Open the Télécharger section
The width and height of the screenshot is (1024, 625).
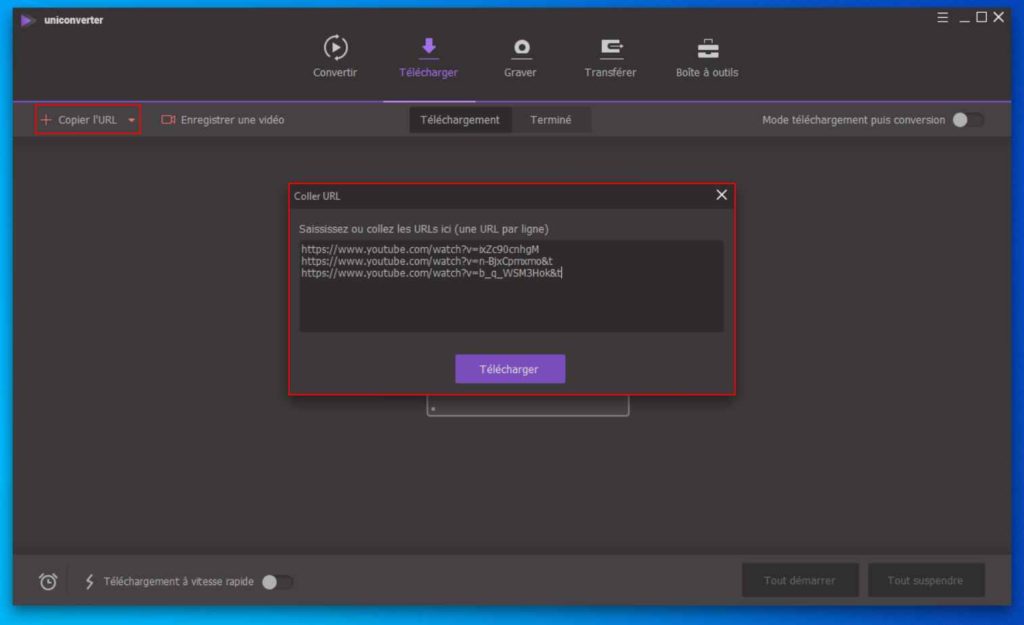pyautogui.click(x=428, y=57)
